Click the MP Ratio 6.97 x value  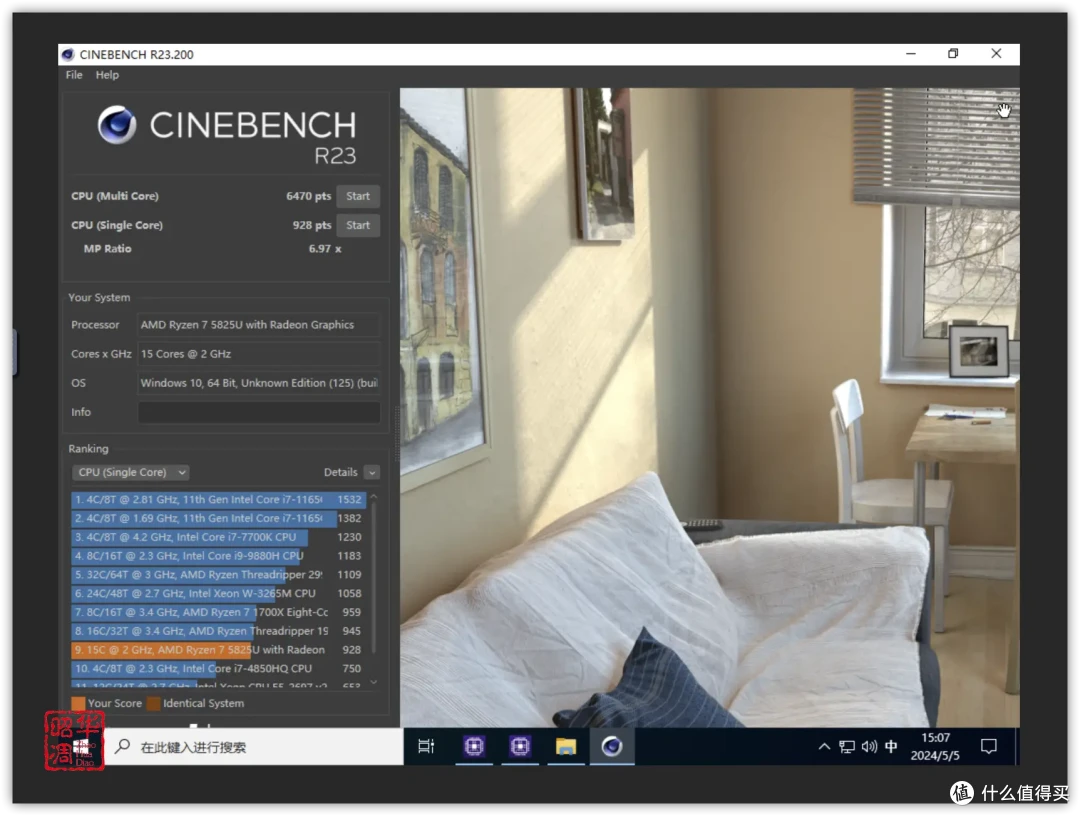[x=325, y=249]
